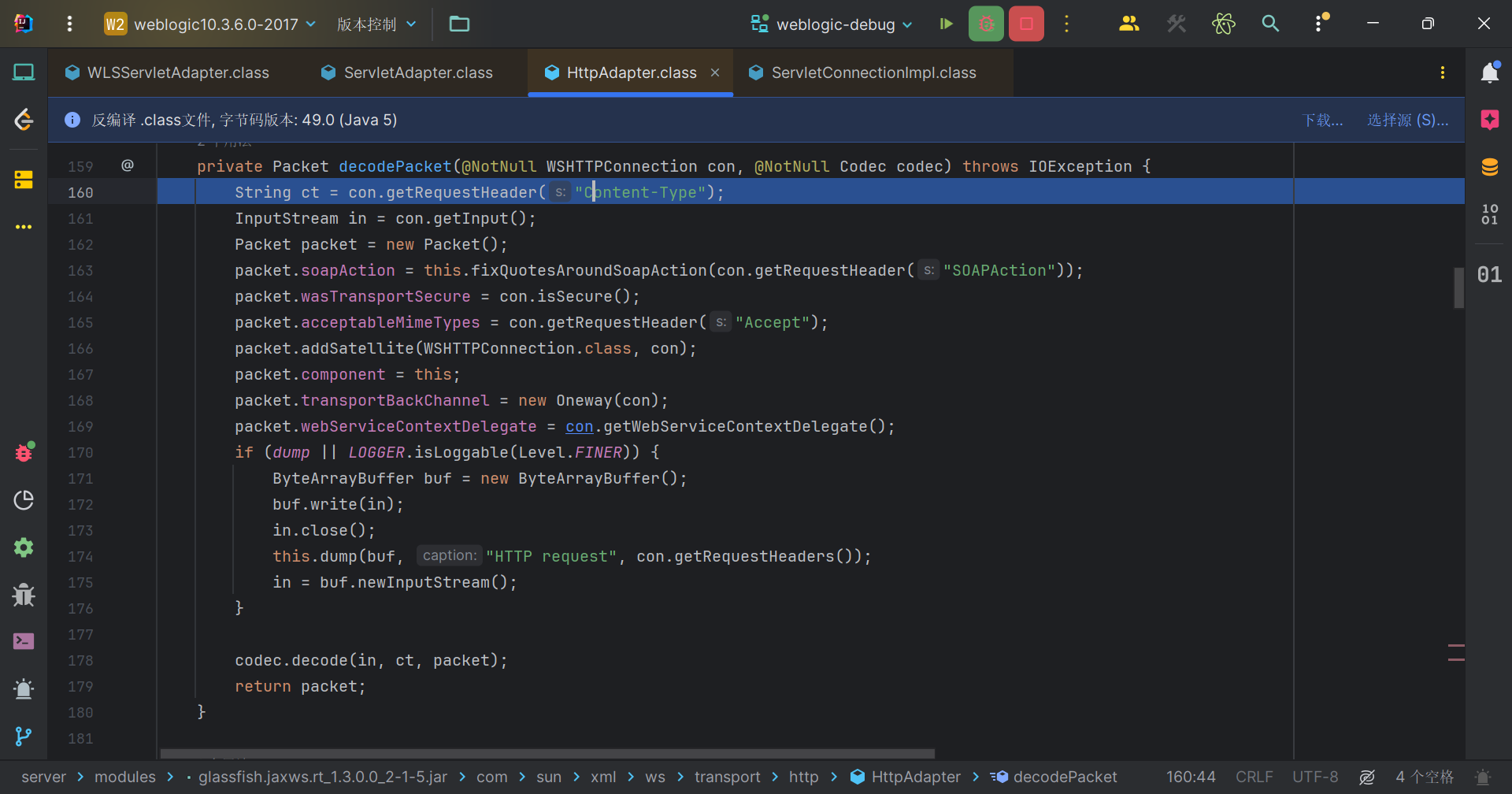This screenshot has height=794, width=1512.
Task: Open the binary 10 01 tool window icon
Action: click(x=1489, y=214)
